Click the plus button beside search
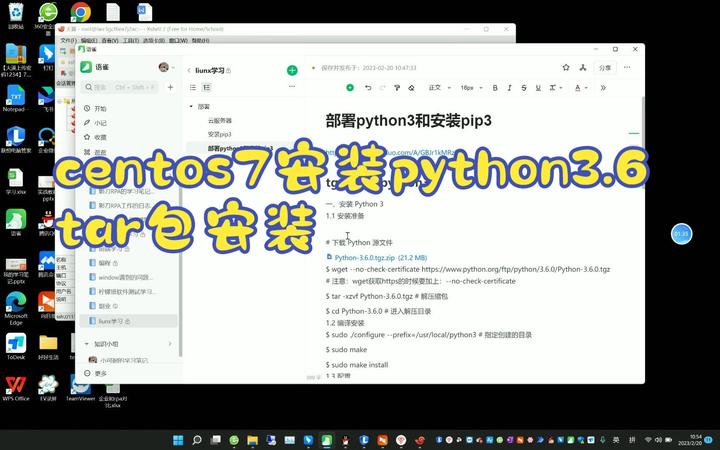The width and height of the screenshot is (720, 450). tap(170, 87)
